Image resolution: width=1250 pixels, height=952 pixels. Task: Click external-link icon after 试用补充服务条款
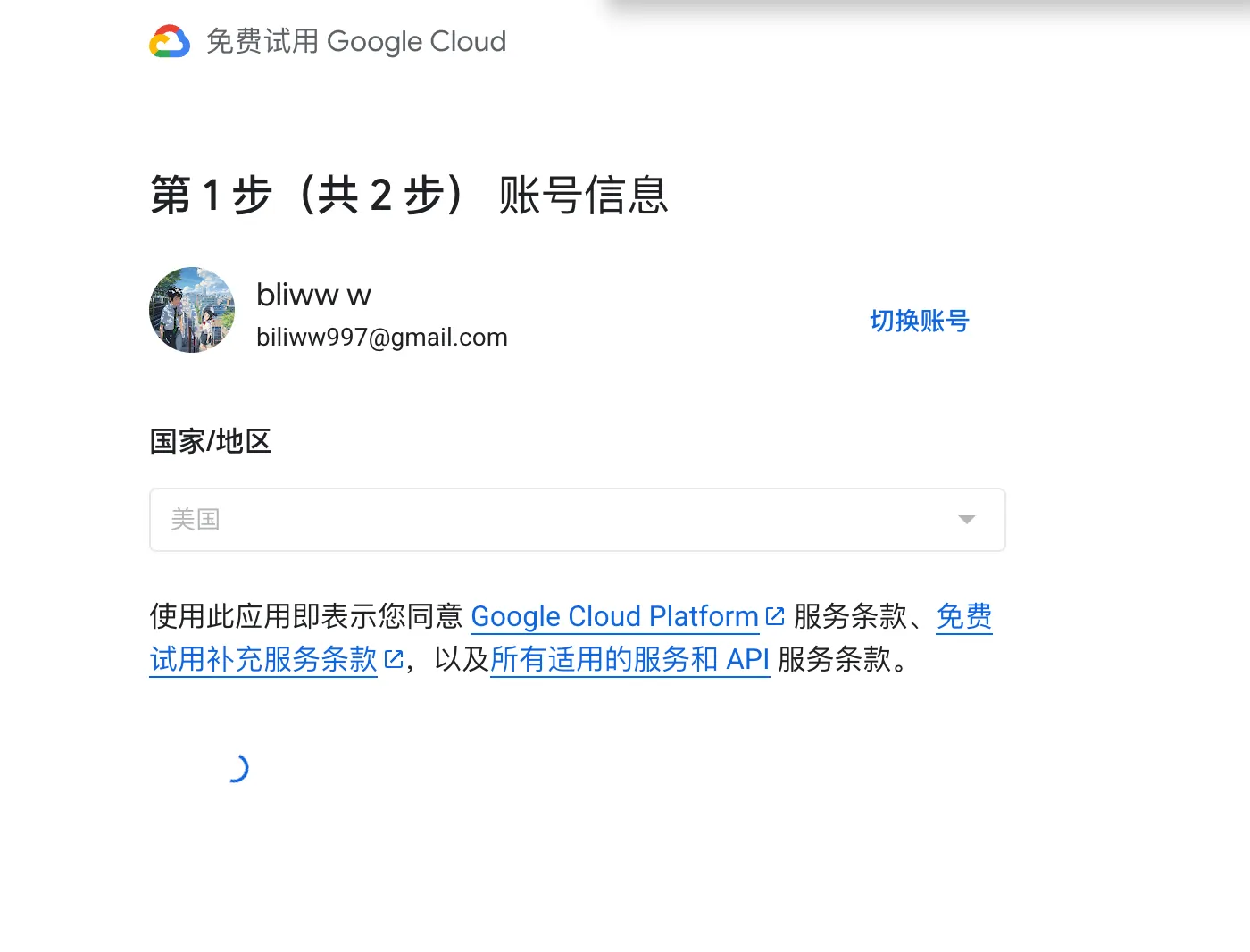pos(394,660)
